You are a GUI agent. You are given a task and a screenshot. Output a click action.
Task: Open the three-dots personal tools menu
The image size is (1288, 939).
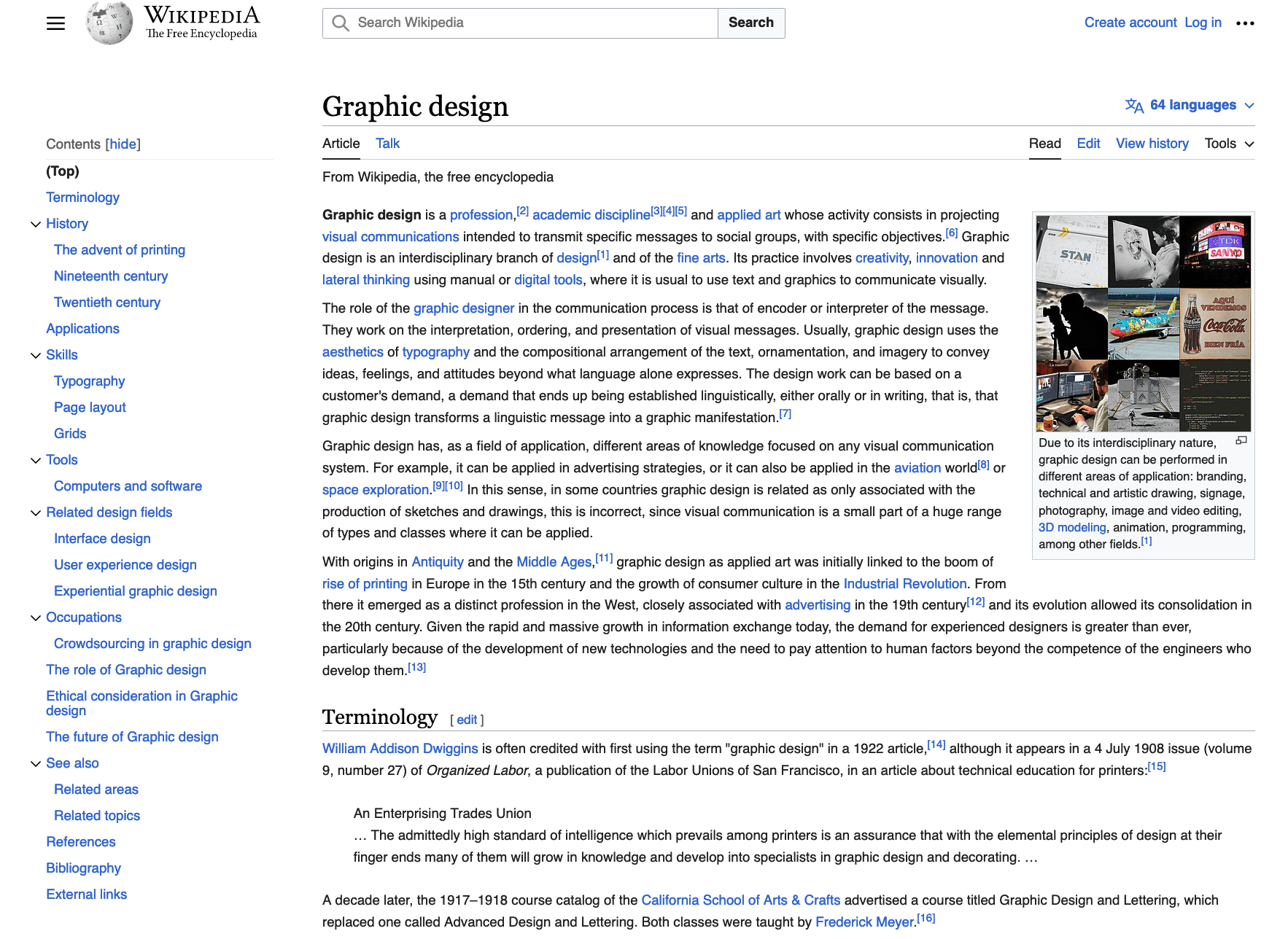pos(1245,23)
